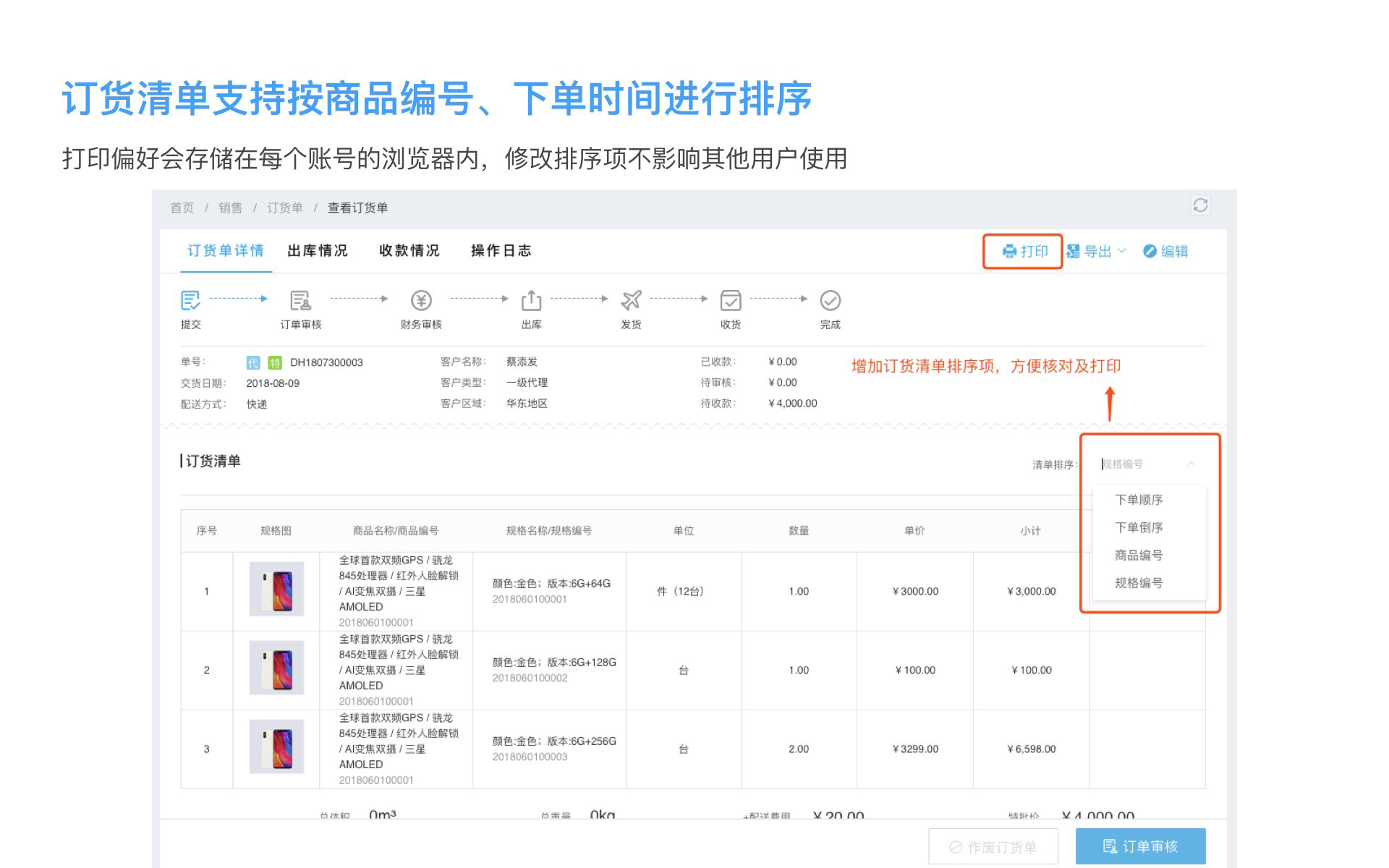Image resolution: width=1389 pixels, height=868 pixels.
Task: Click the 财务审核 yen icon
Action: click(x=421, y=300)
